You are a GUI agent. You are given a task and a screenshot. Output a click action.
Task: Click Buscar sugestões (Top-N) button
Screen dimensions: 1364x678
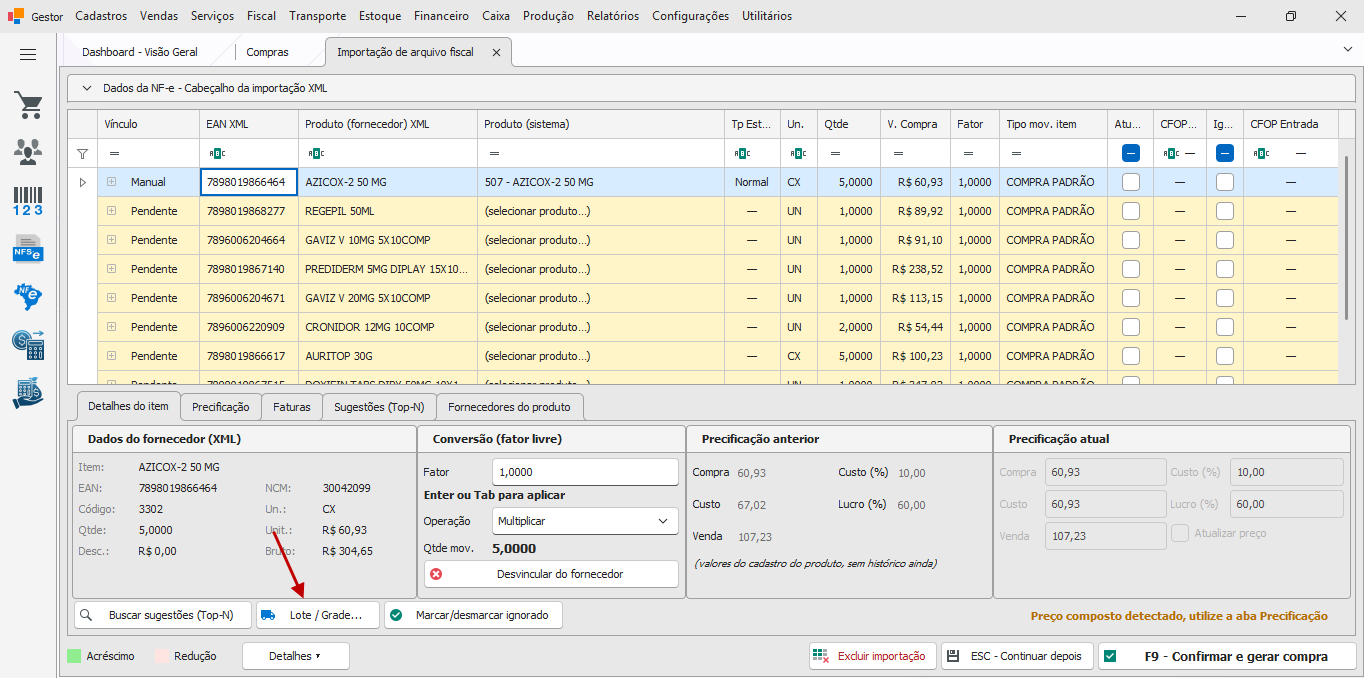[x=163, y=615]
